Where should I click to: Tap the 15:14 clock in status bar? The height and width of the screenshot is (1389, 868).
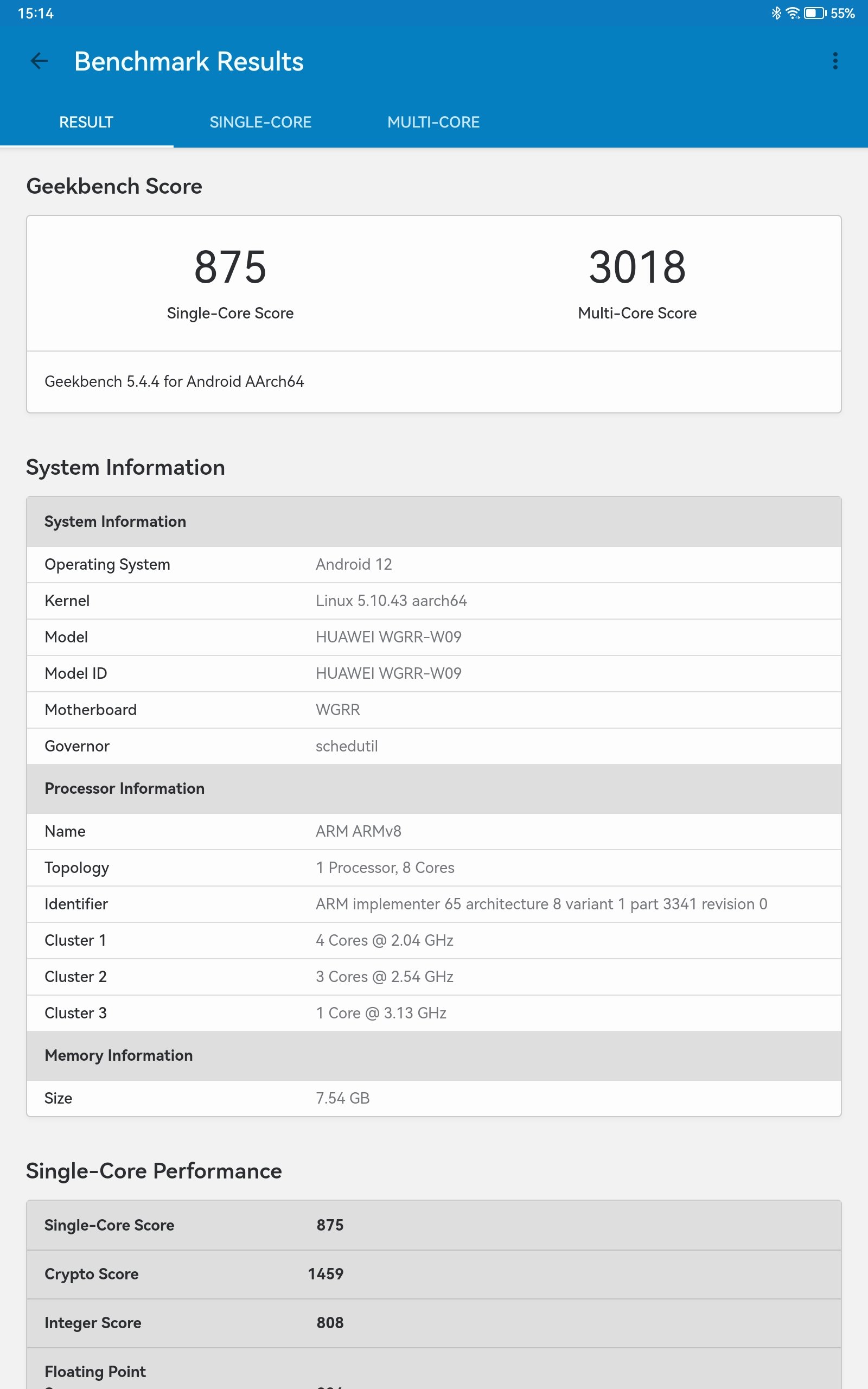pyautogui.click(x=36, y=13)
